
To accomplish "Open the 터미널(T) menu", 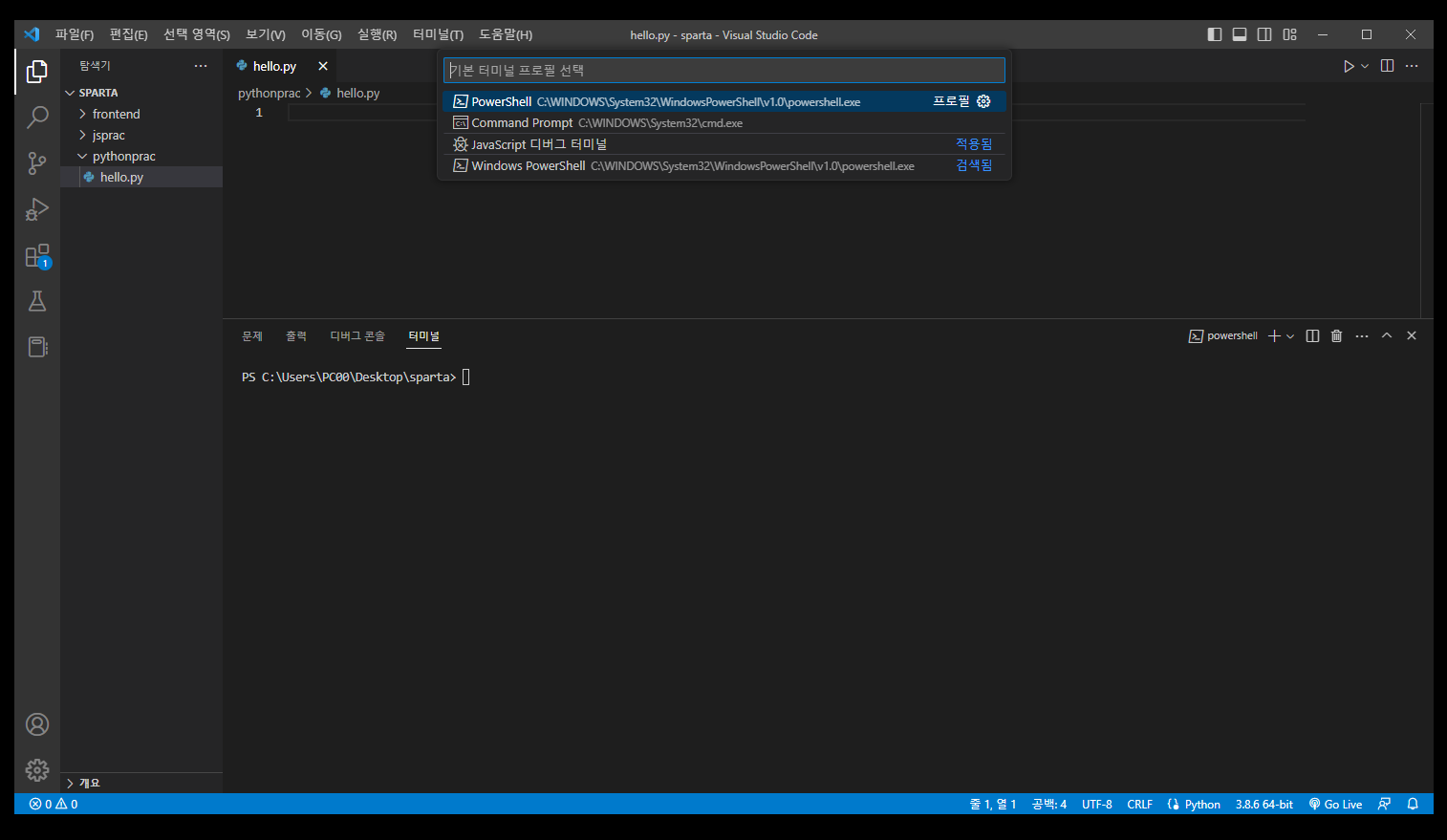I will pos(438,34).
